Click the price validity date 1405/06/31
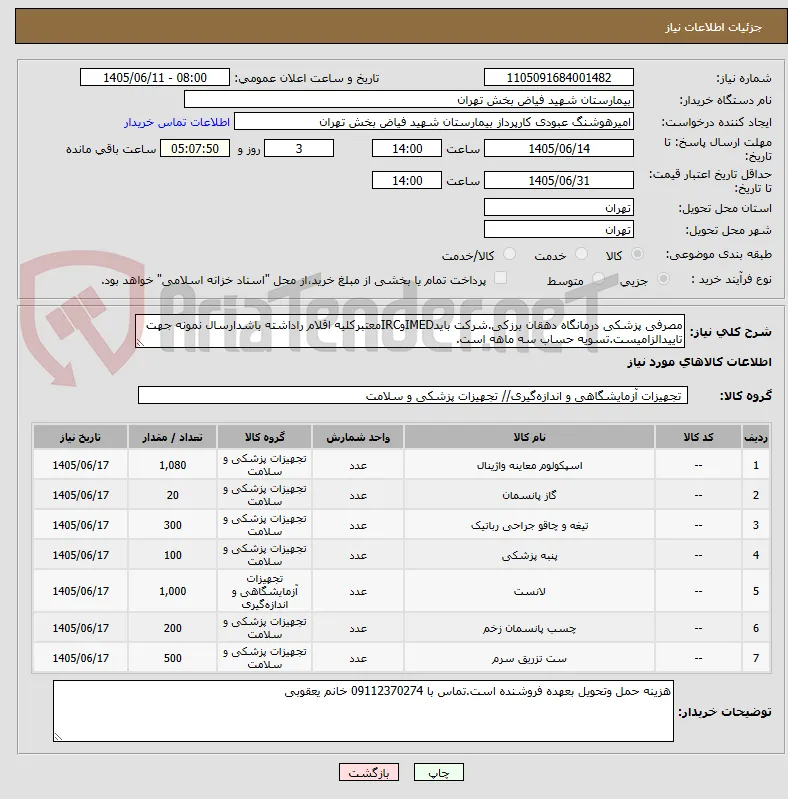788x799 pixels. click(x=559, y=180)
